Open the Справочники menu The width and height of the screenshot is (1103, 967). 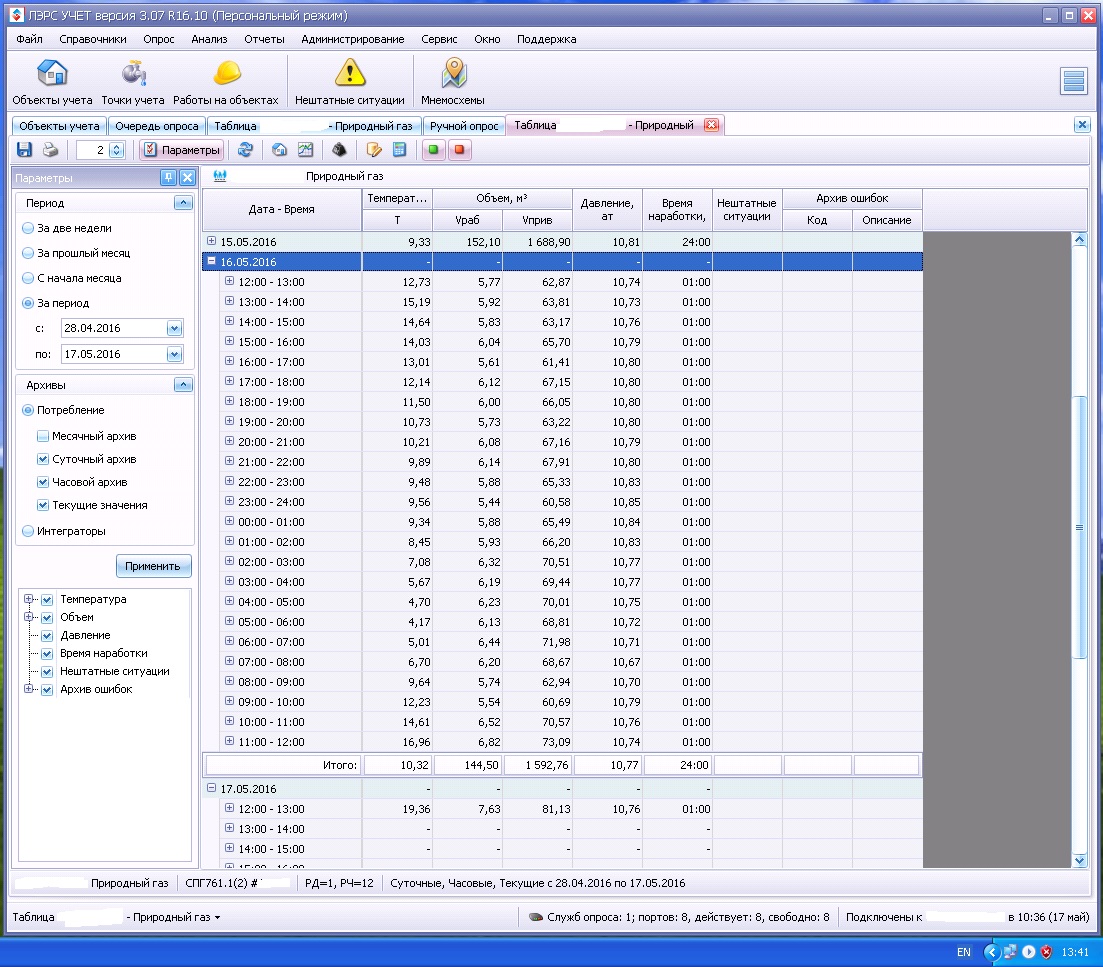click(x=93, y=39)
